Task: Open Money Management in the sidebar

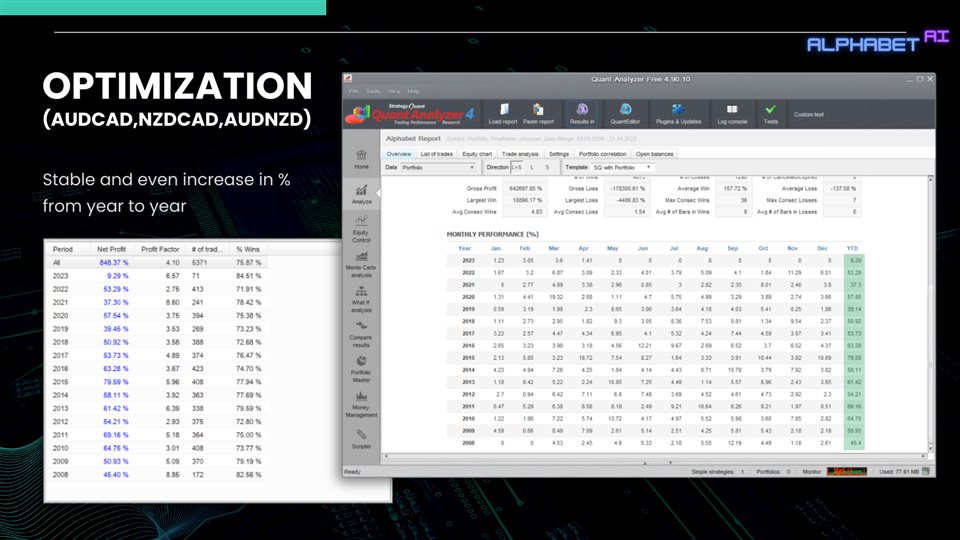Action: point(361,404)
